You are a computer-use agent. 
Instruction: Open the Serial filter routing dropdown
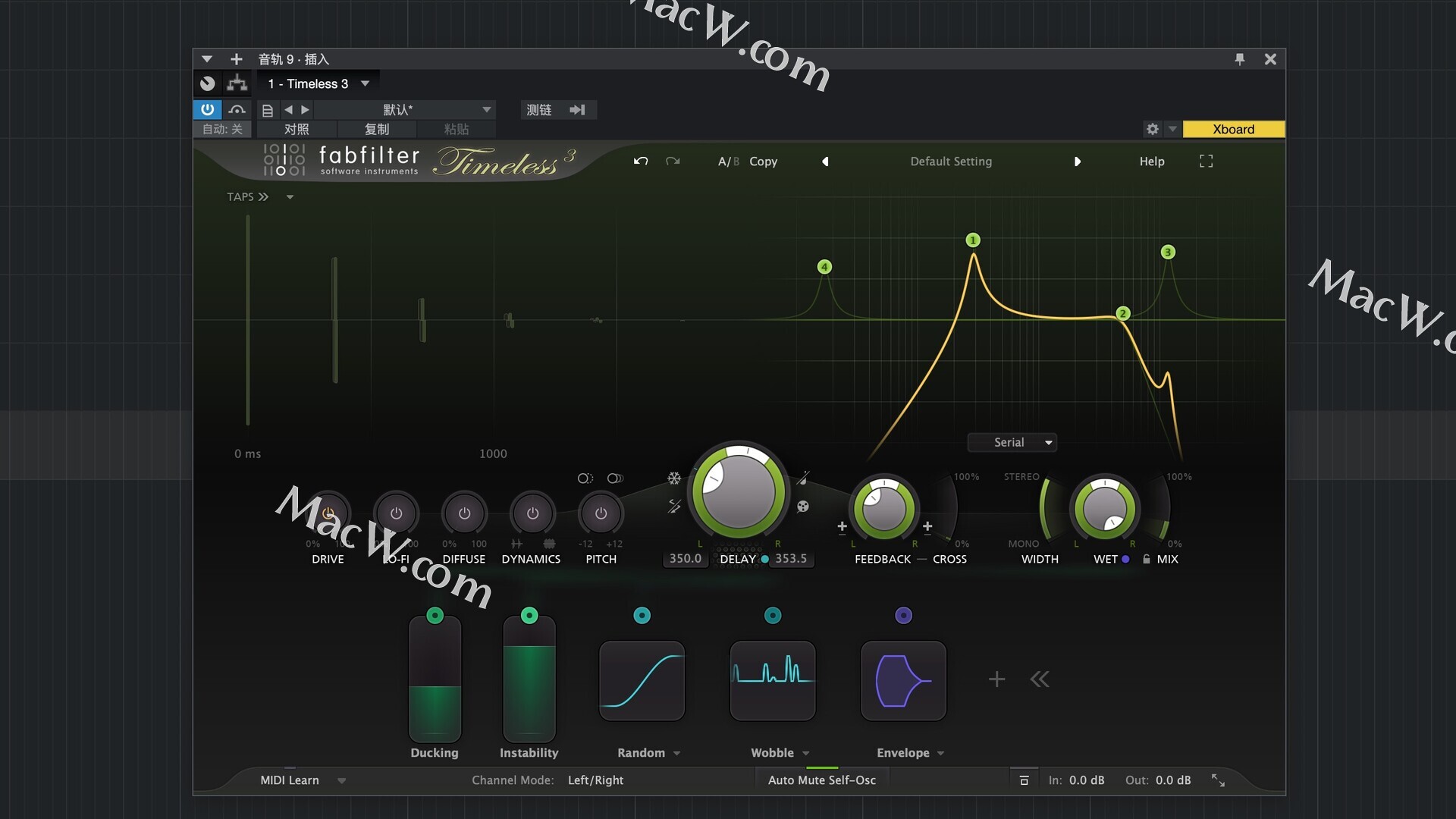(x=1012, y=442)
